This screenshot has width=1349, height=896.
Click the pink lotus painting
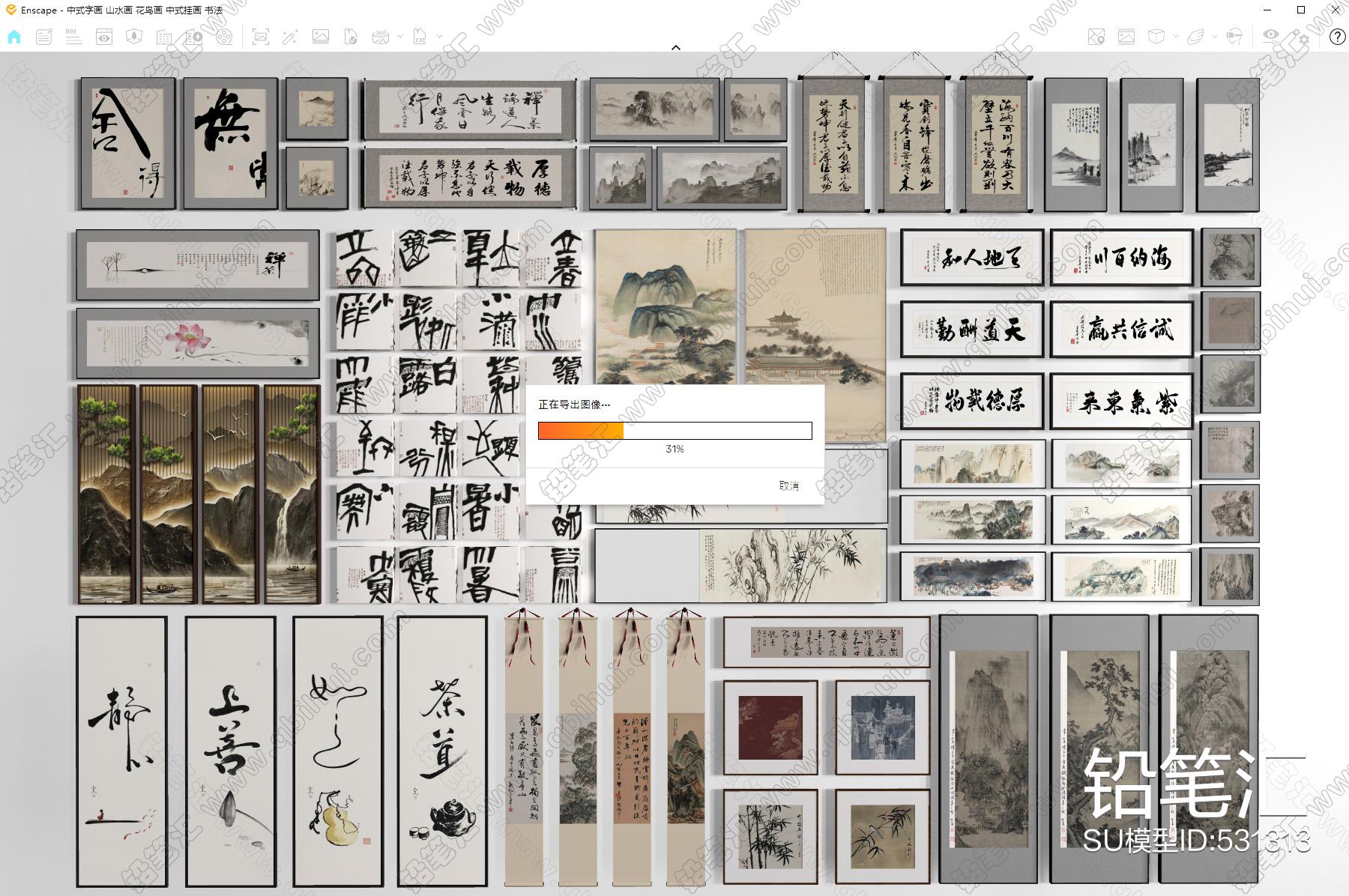click(198, 343)
